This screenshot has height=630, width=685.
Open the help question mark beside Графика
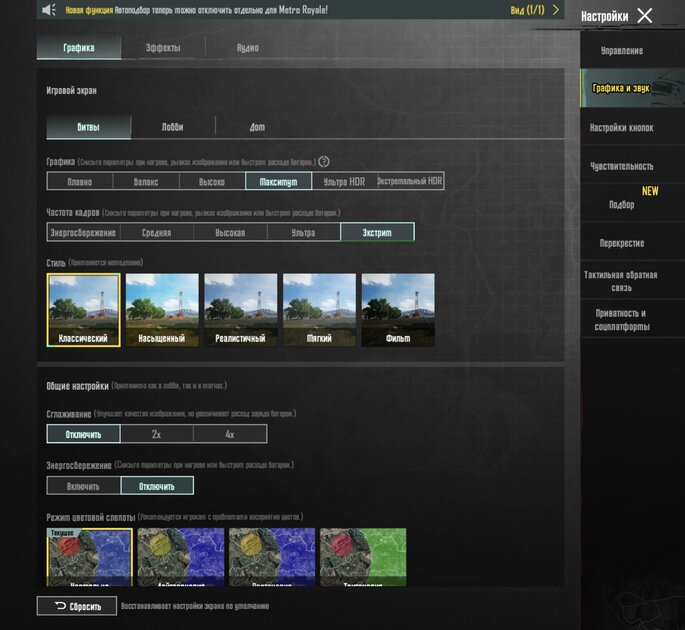[324, 162]
